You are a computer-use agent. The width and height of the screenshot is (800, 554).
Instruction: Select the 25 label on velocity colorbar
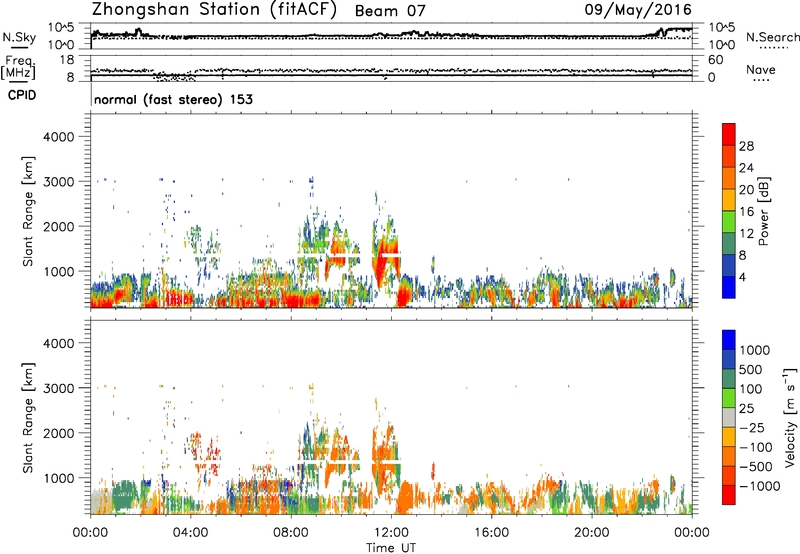pyautogui.click(x=746, y=409)
